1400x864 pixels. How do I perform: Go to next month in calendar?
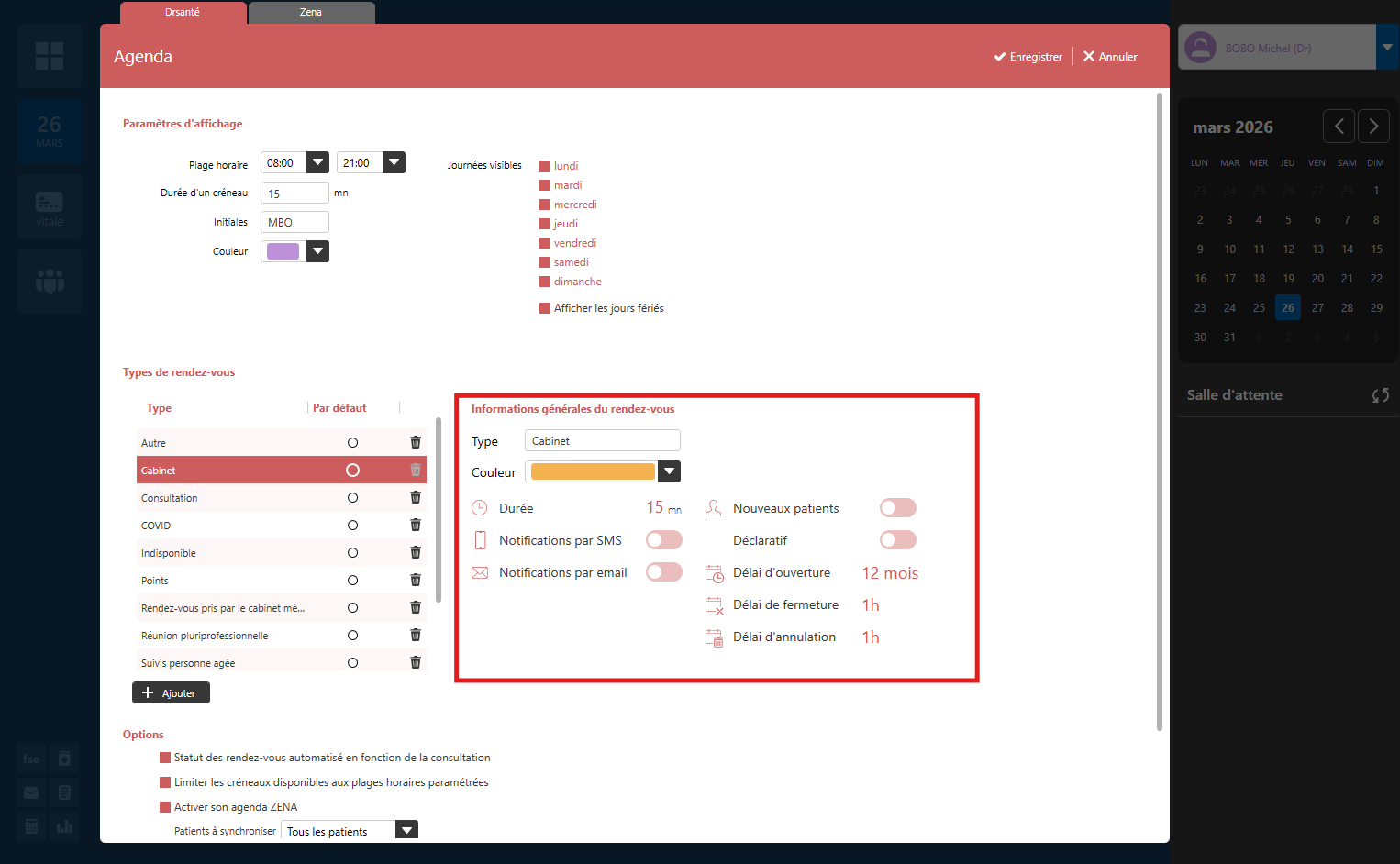pyautogui.click(x=1373, y=127)
